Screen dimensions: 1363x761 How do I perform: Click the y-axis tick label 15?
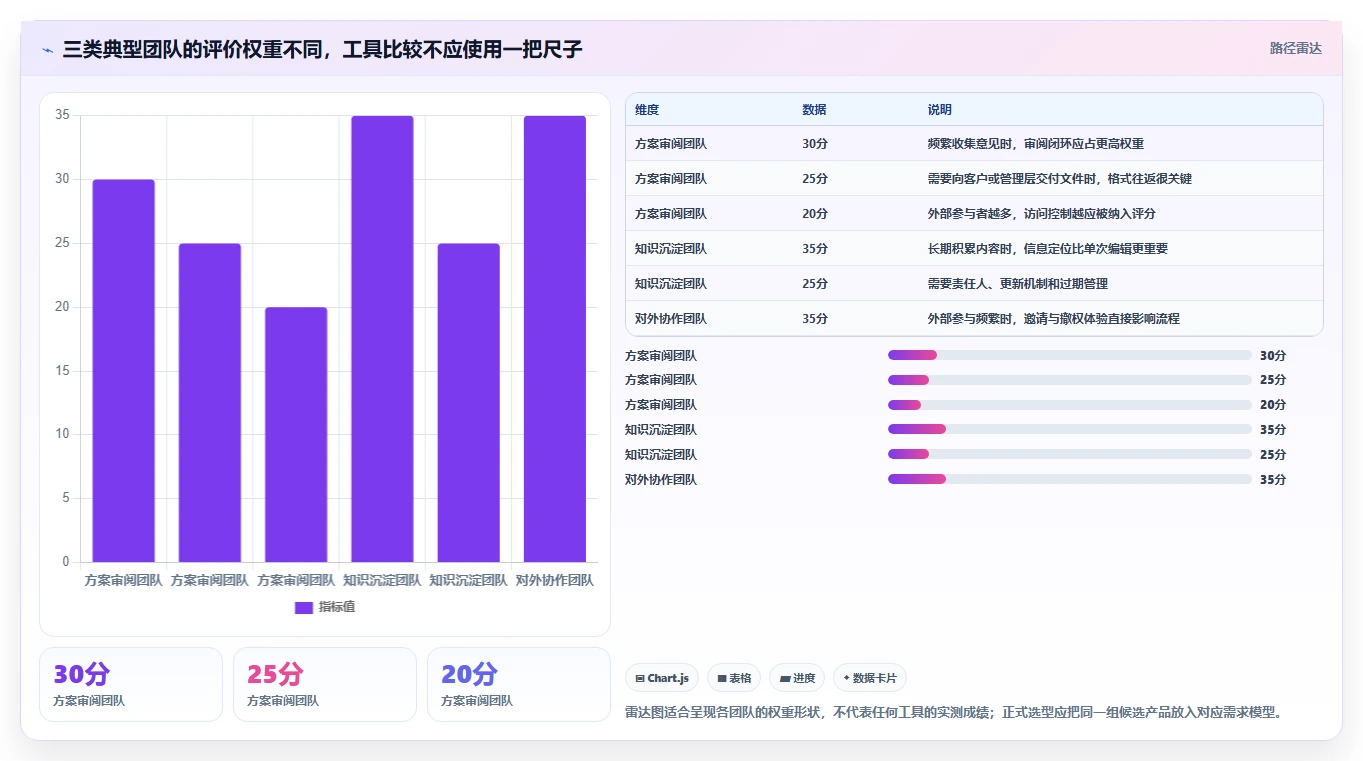(62, 371)
